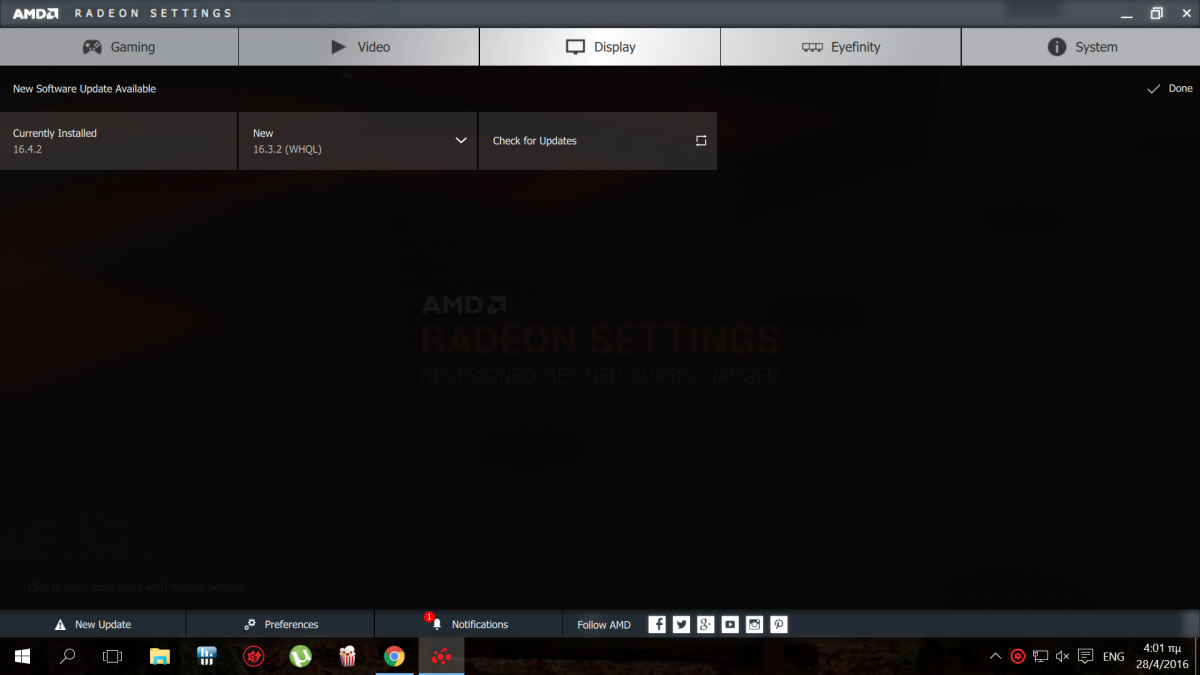Click ENG language indicator
The image size is (1200, 675).
1113,657
